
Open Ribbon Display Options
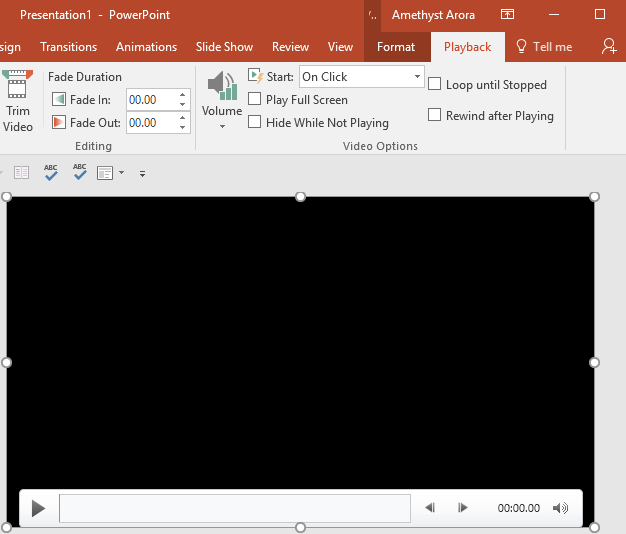[x=508, y=15]
